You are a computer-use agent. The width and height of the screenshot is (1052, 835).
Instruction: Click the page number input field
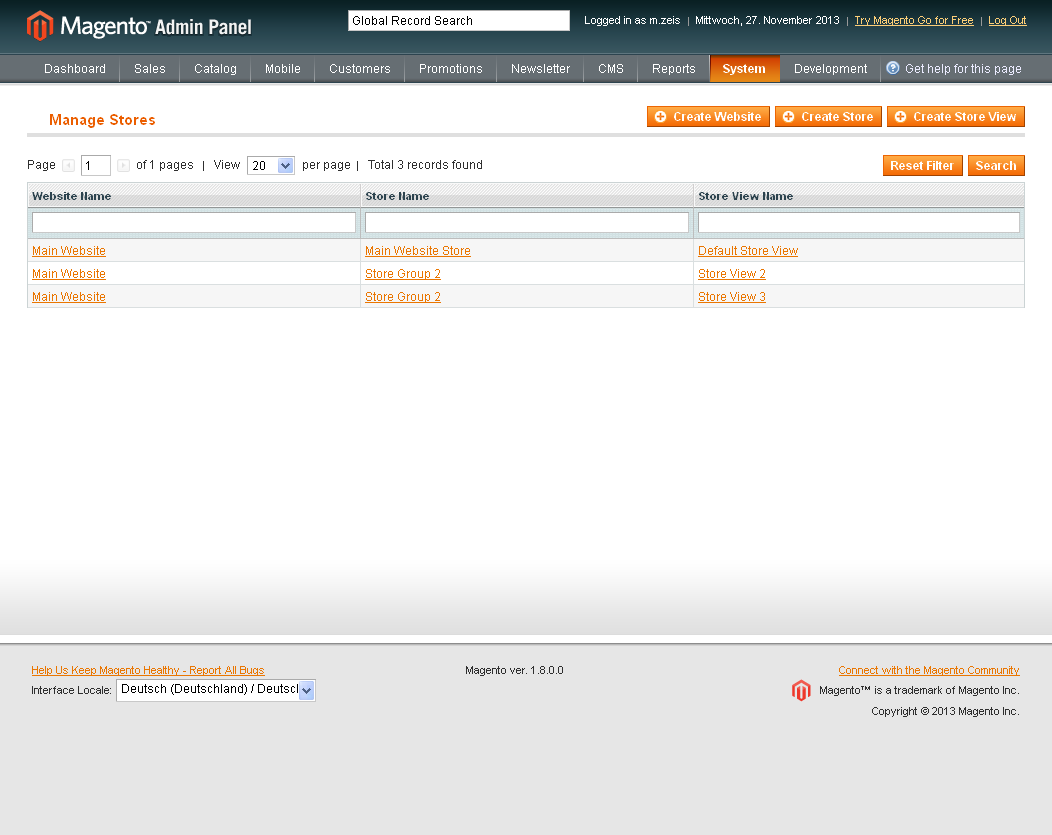pos(95,165)
